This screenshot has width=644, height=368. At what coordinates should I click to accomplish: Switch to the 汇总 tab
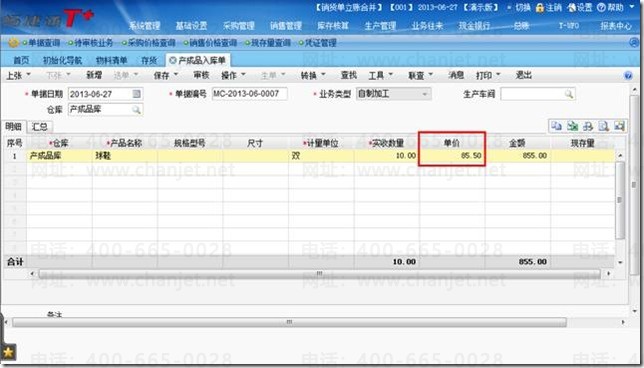(40, 126)
